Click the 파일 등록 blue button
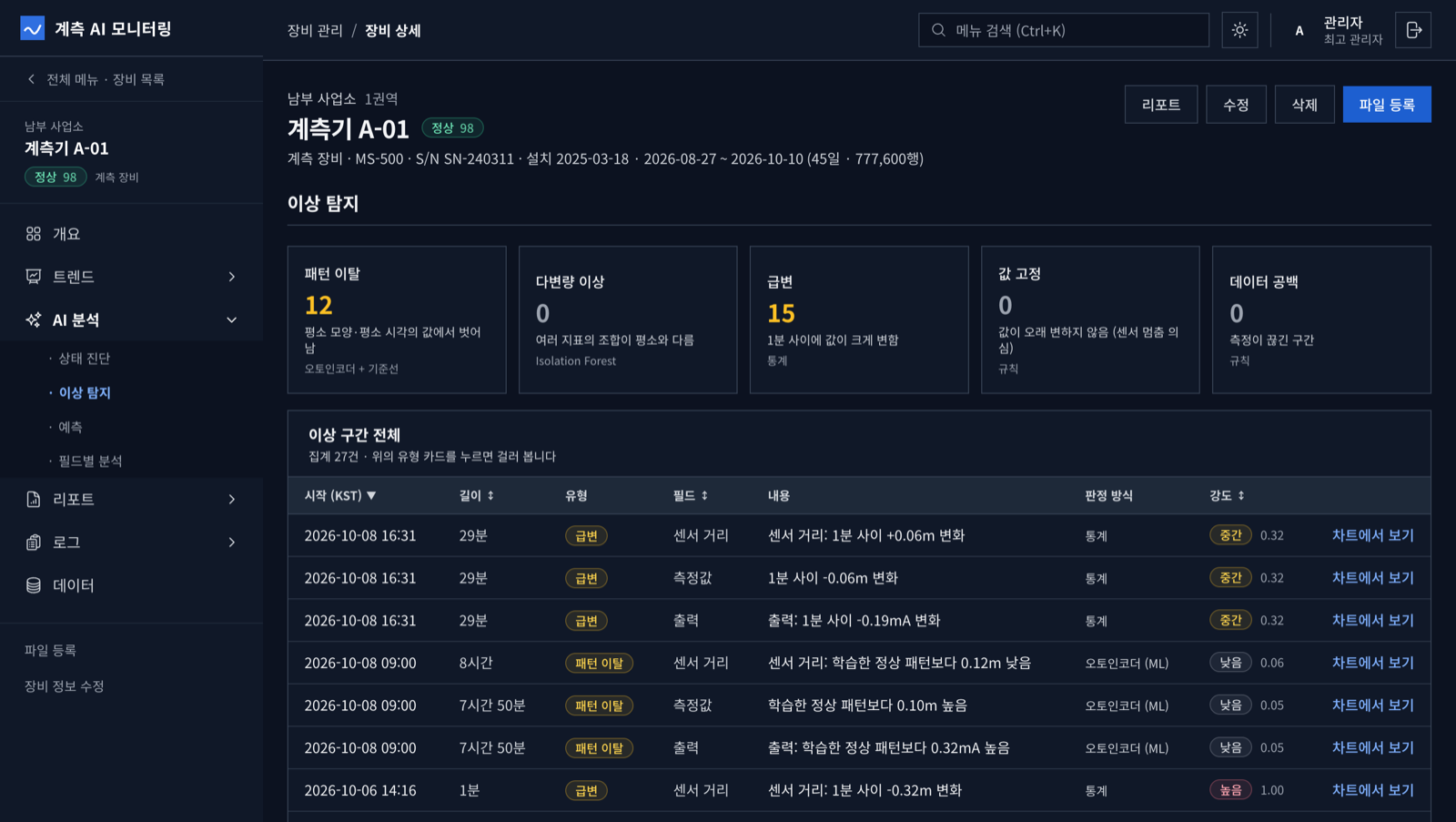The height and width of the screenshot is (822, 1456). 1387,105
